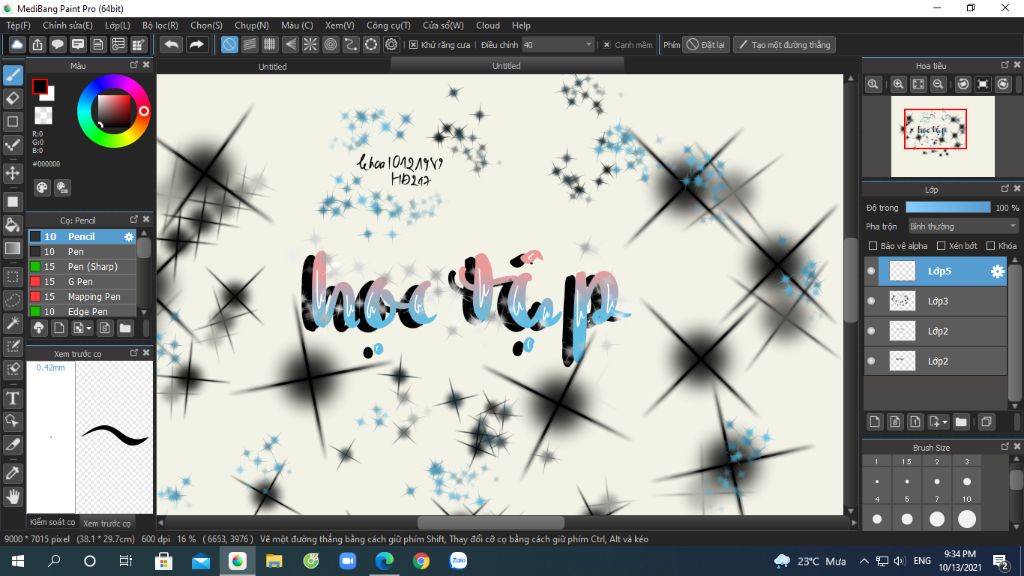This screenshot has width=1024, height=576.
Task: Enable the curve snap guide
Action: coord(351,44)
